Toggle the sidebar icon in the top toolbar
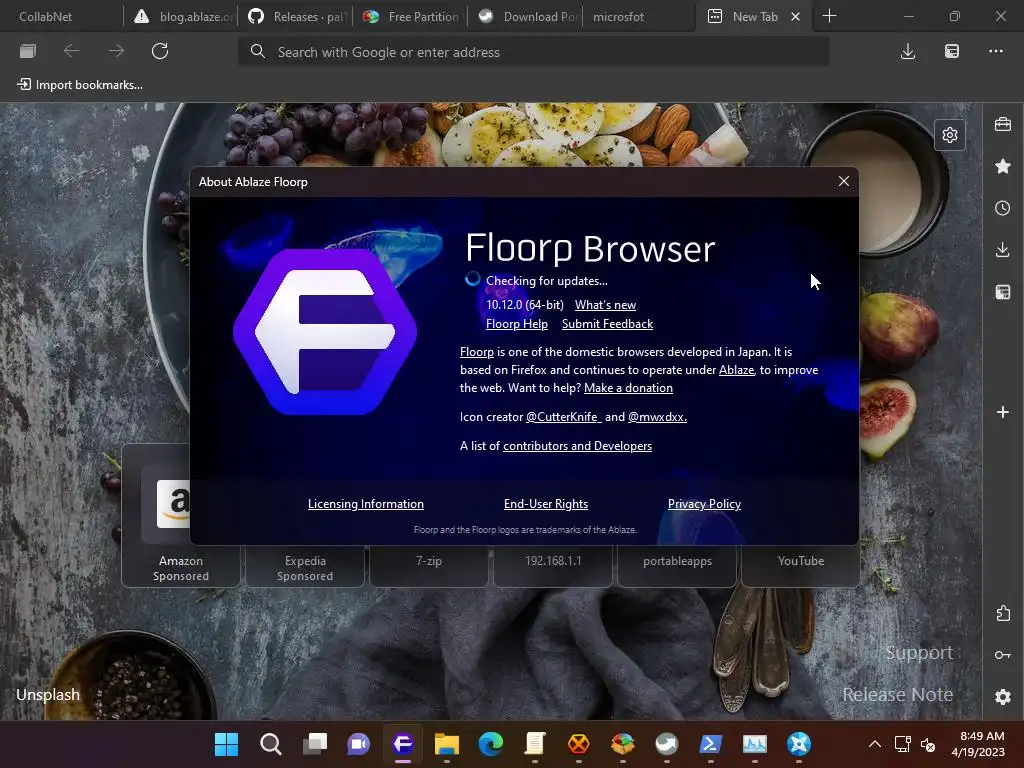This screenshot has width=1024, height=768. 952,52
